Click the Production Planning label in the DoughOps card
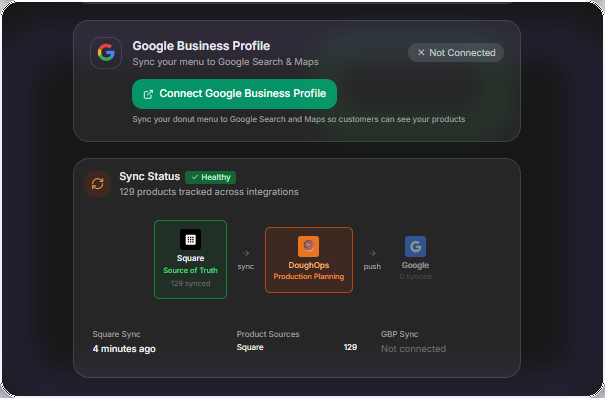The image size is (605, 398). click(309, 277)
